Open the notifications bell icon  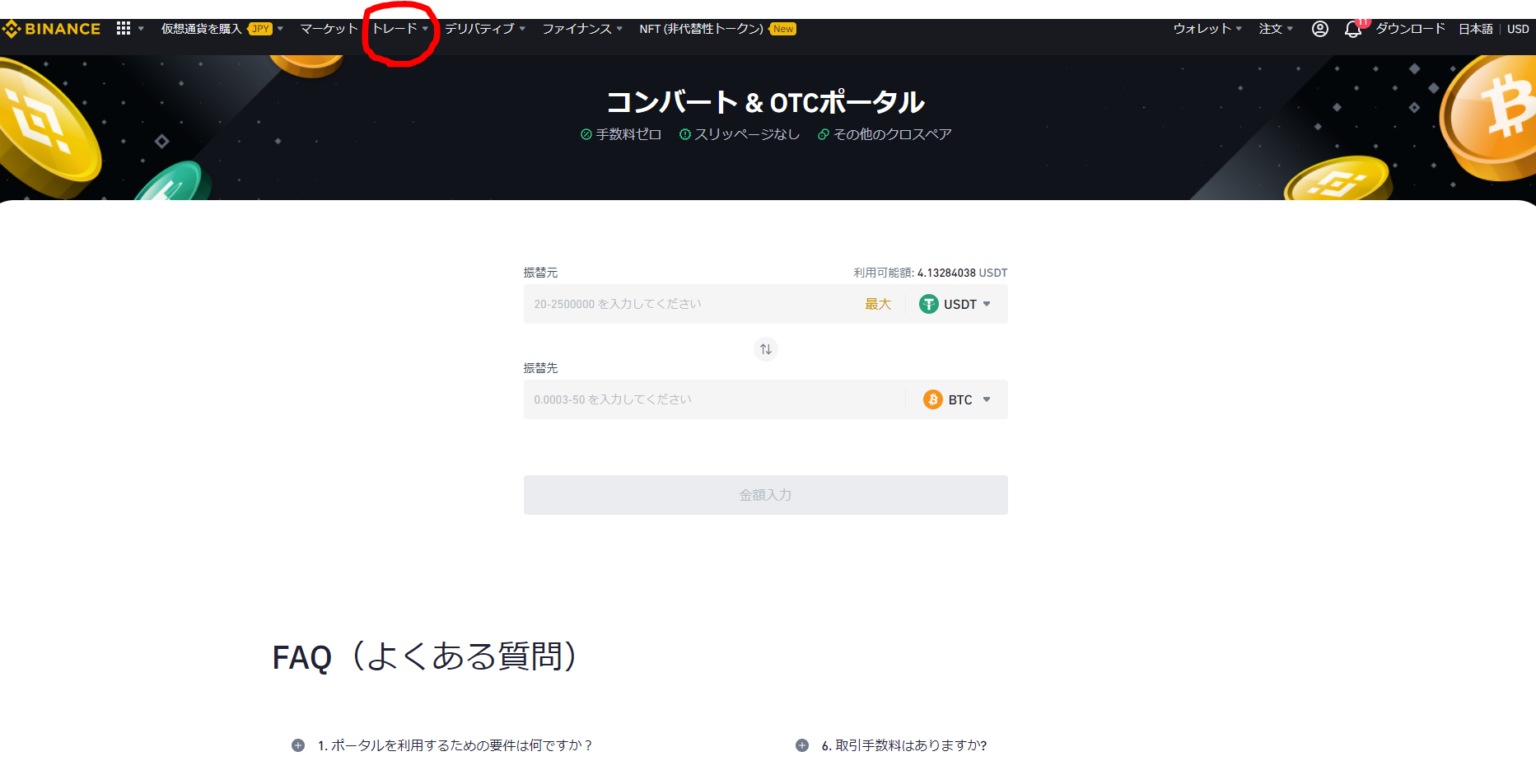(x=1353, y=29)
